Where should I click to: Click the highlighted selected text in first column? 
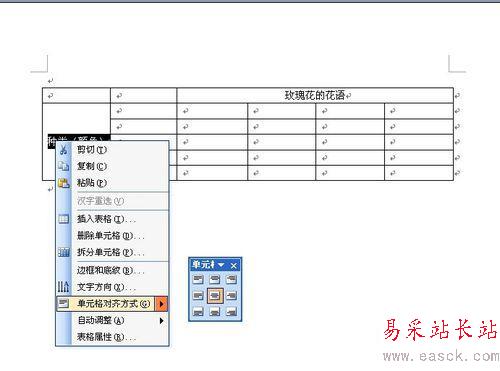pyautogui.click(x=79, y=138)
